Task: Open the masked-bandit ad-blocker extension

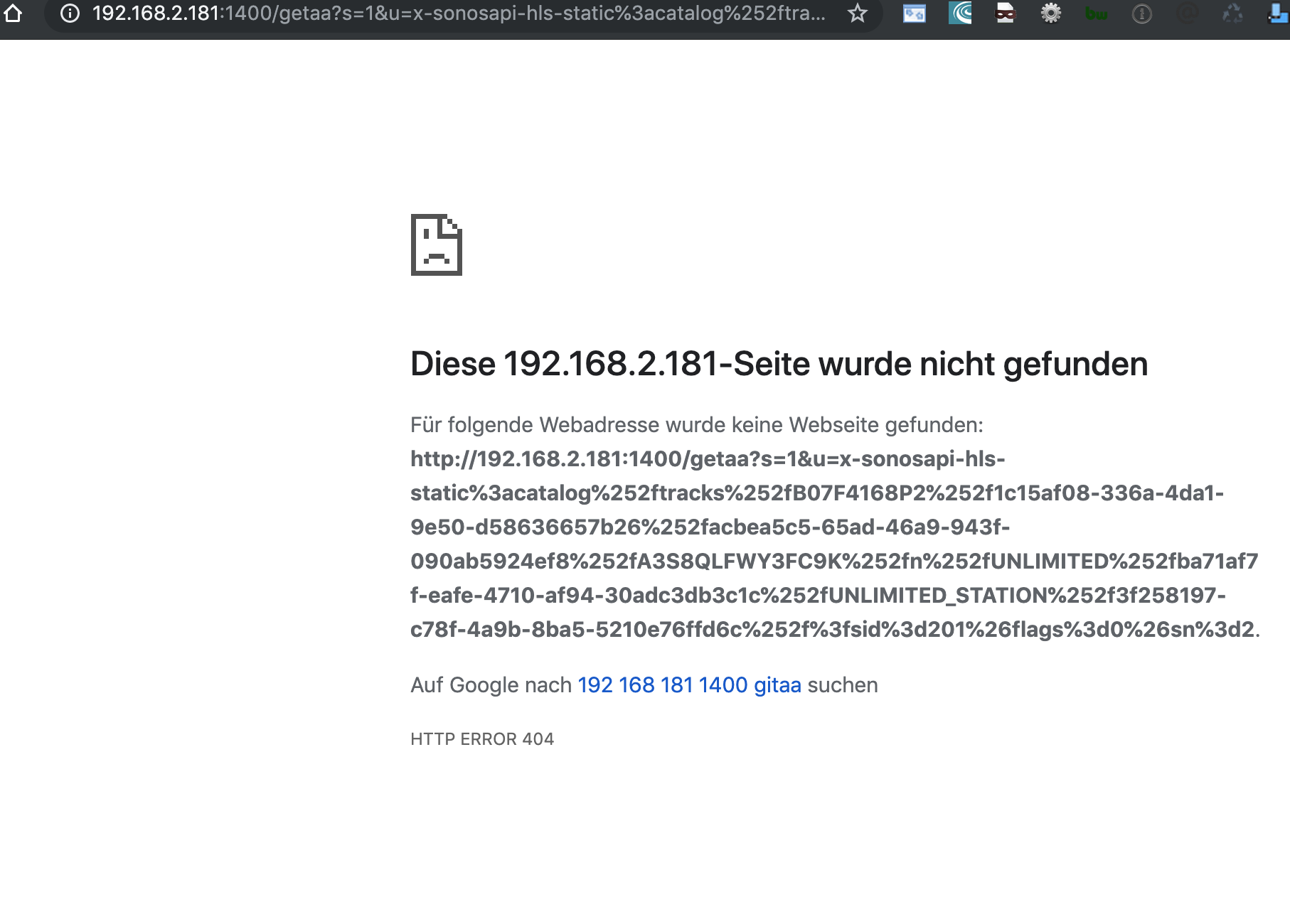Action: coord(1005,12)
